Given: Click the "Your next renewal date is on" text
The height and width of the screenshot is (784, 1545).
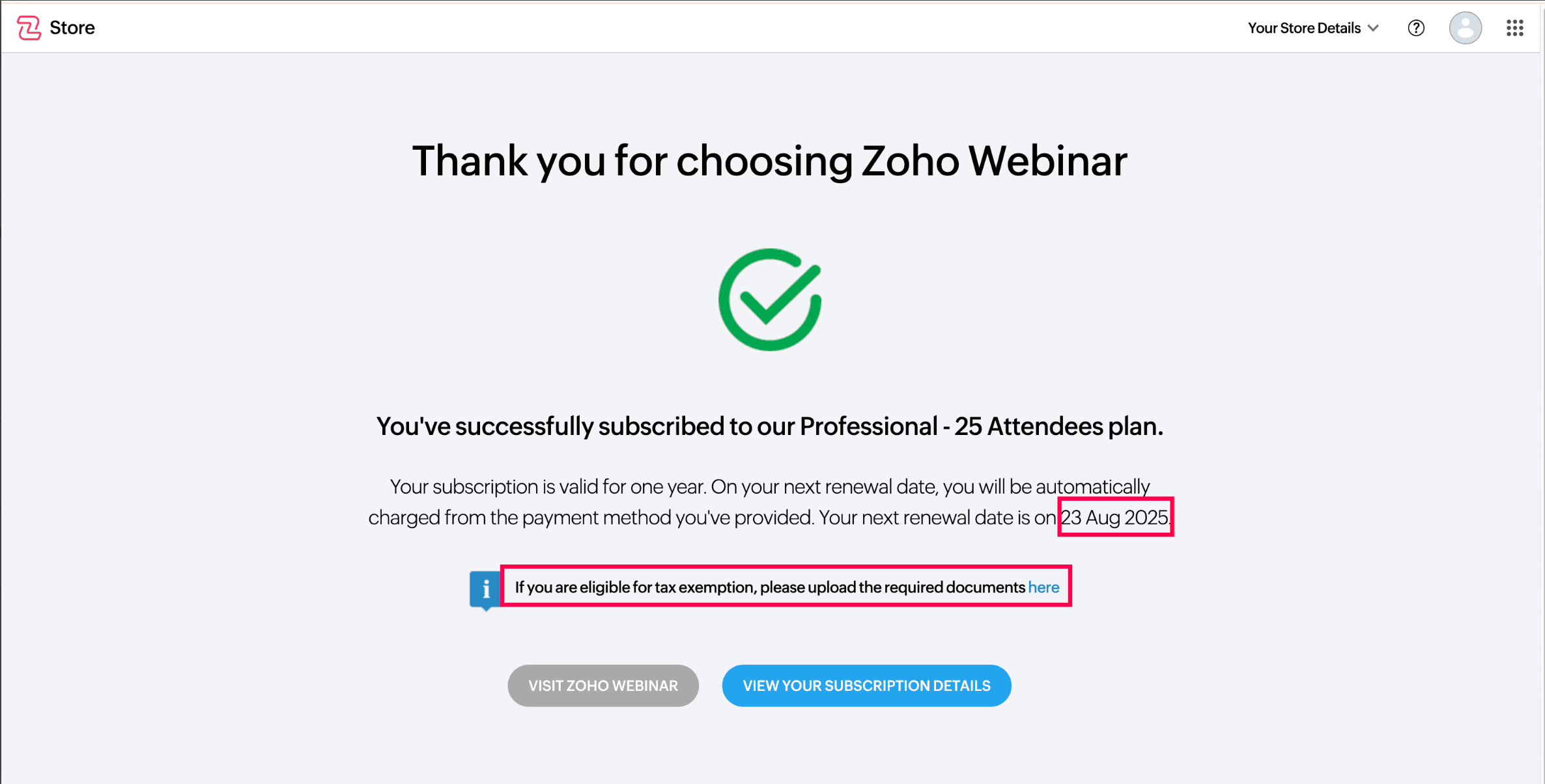Looking at the screenshot, I should tap(937, 518).
